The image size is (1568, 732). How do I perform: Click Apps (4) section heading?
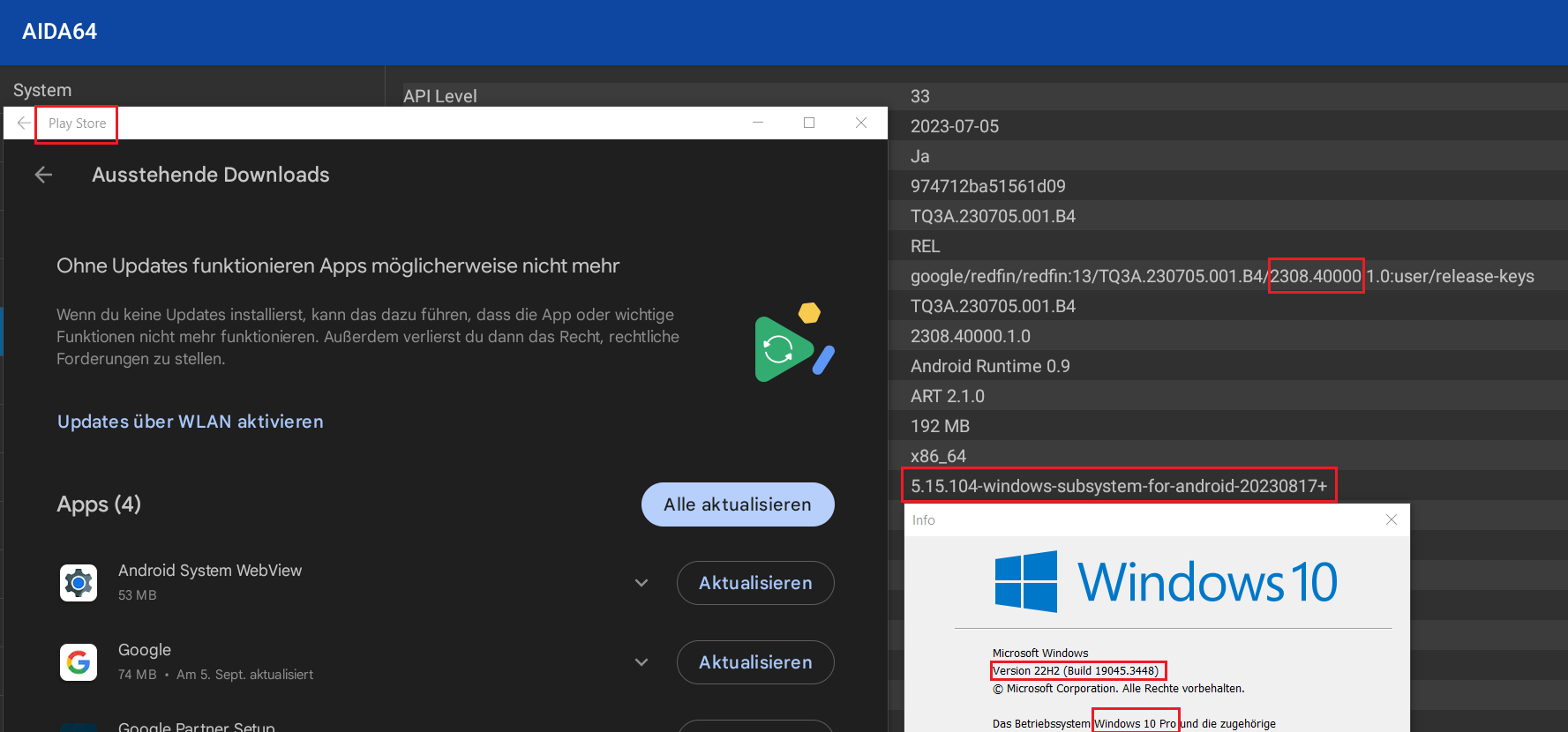pos(99,504)
